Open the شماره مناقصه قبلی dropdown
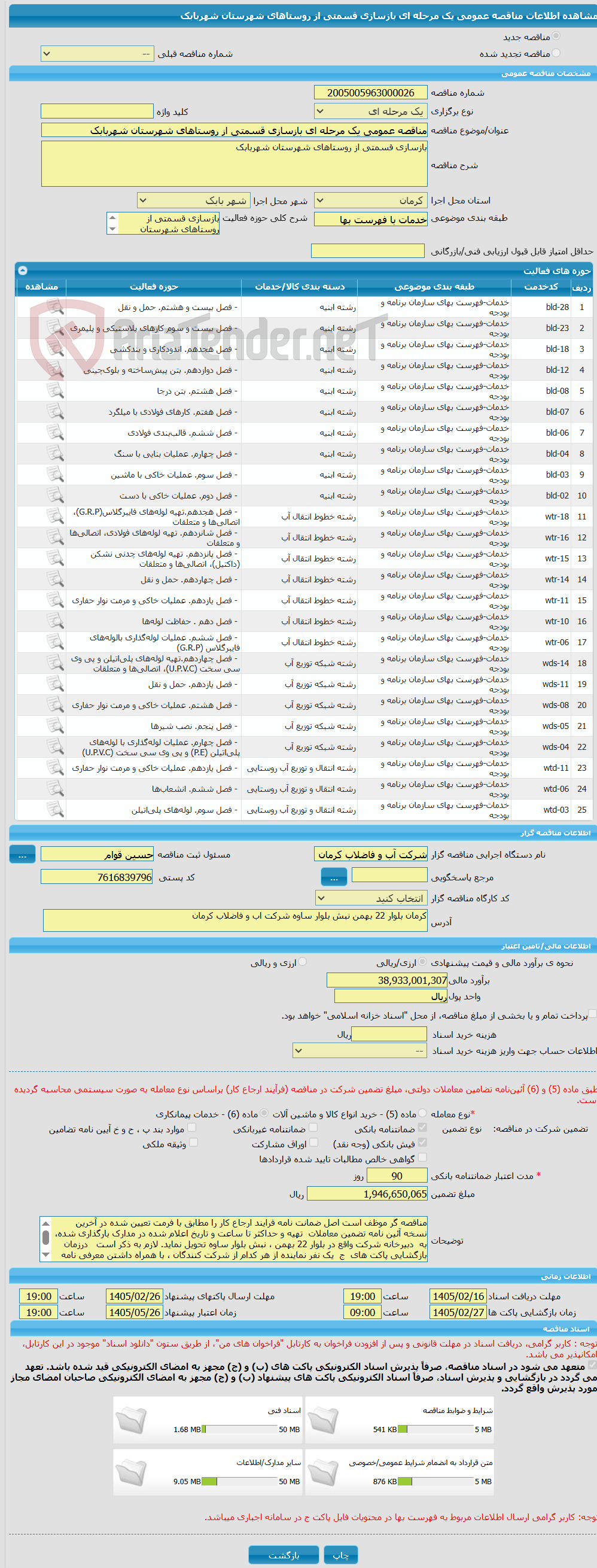 (x=97, y=54)
